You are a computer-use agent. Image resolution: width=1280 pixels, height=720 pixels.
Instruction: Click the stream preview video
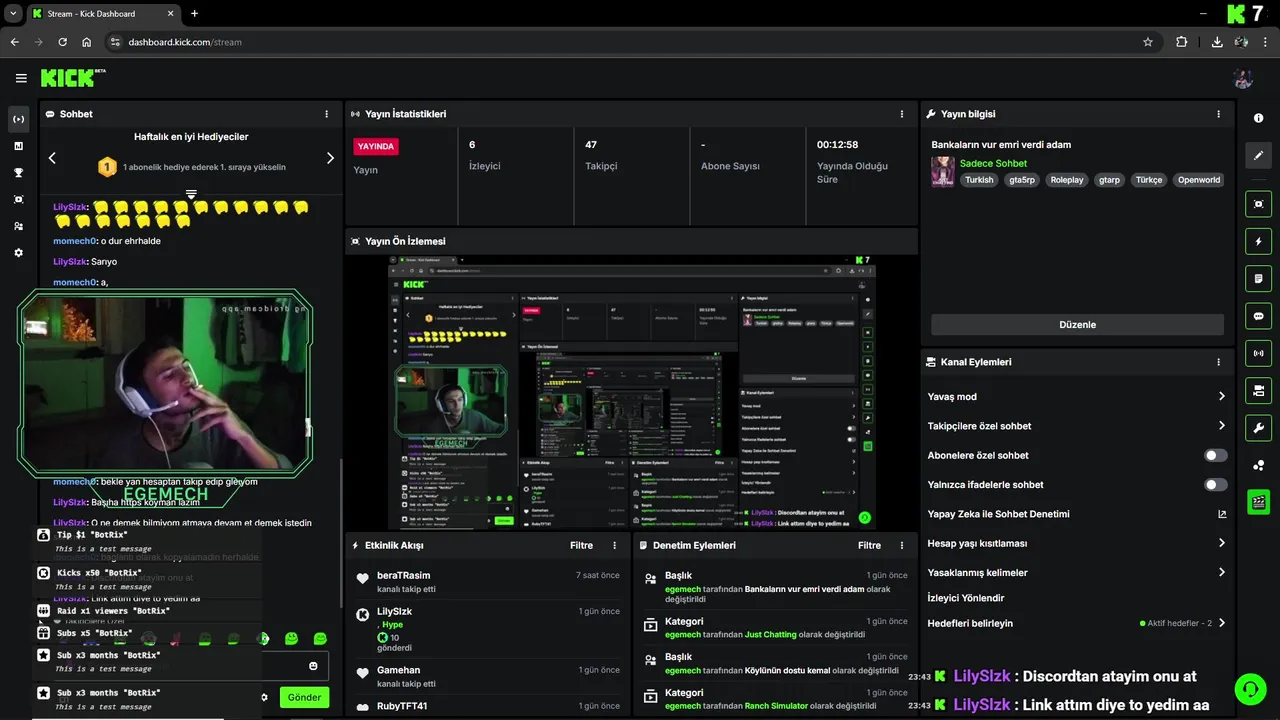pyautogui.click(x=631, y=392)
